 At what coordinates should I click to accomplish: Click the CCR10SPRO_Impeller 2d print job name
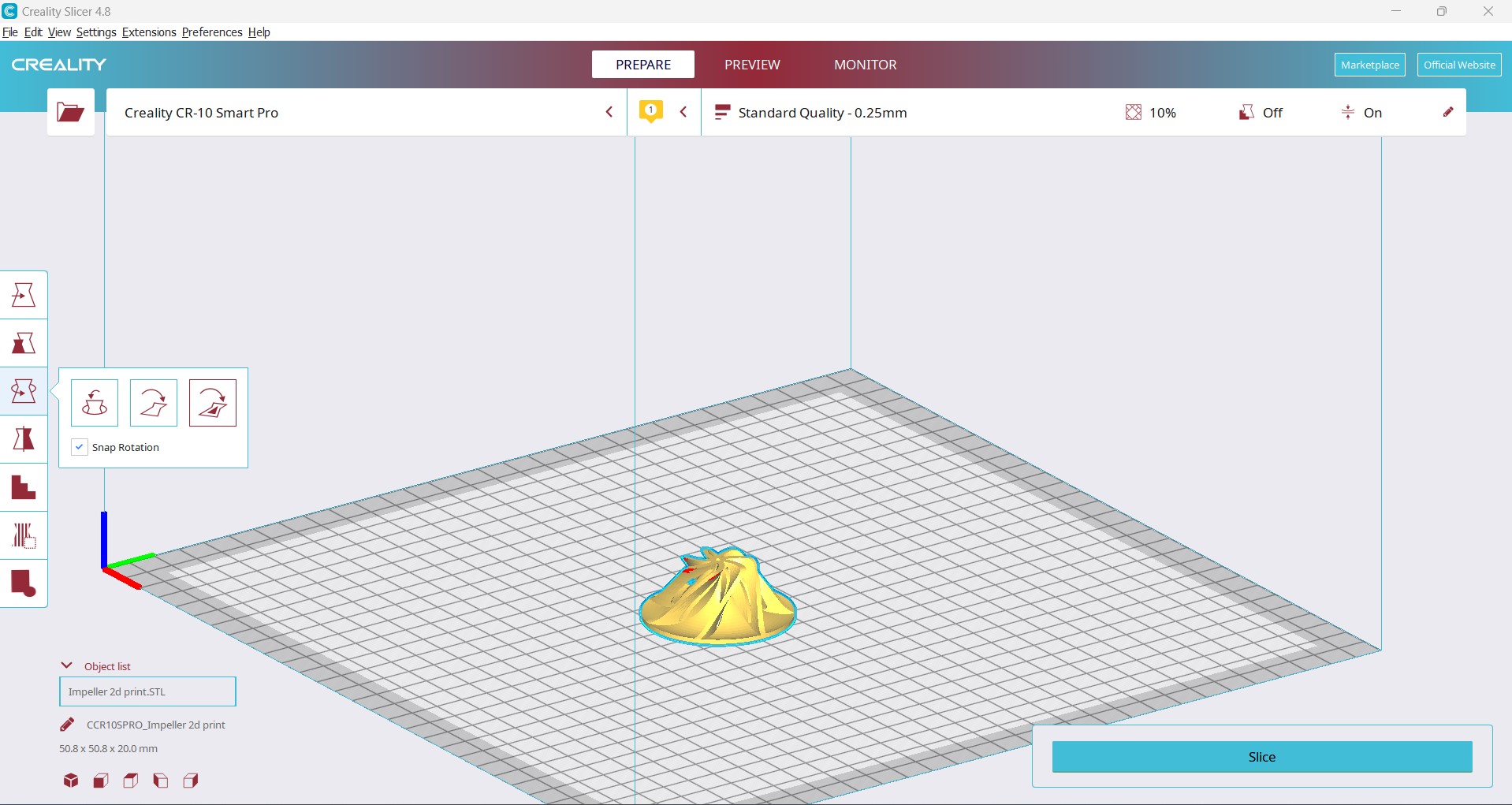click(x=155, y=725)
